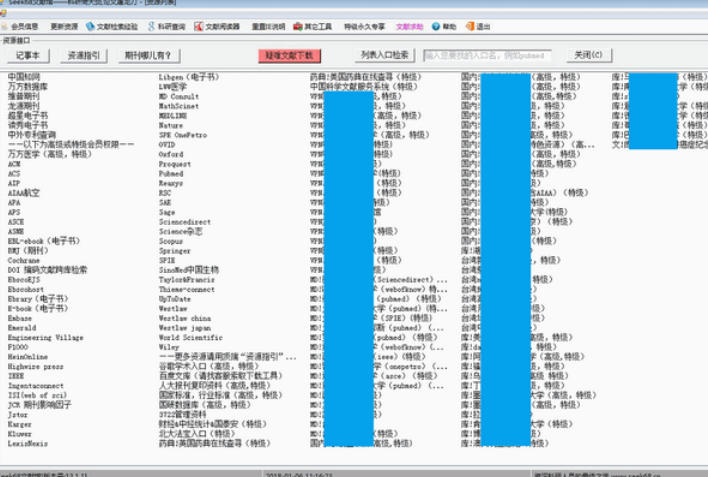Viewport: 708px width, 477px height.
Task: Click the 资源指引 button
Action: 83,55
